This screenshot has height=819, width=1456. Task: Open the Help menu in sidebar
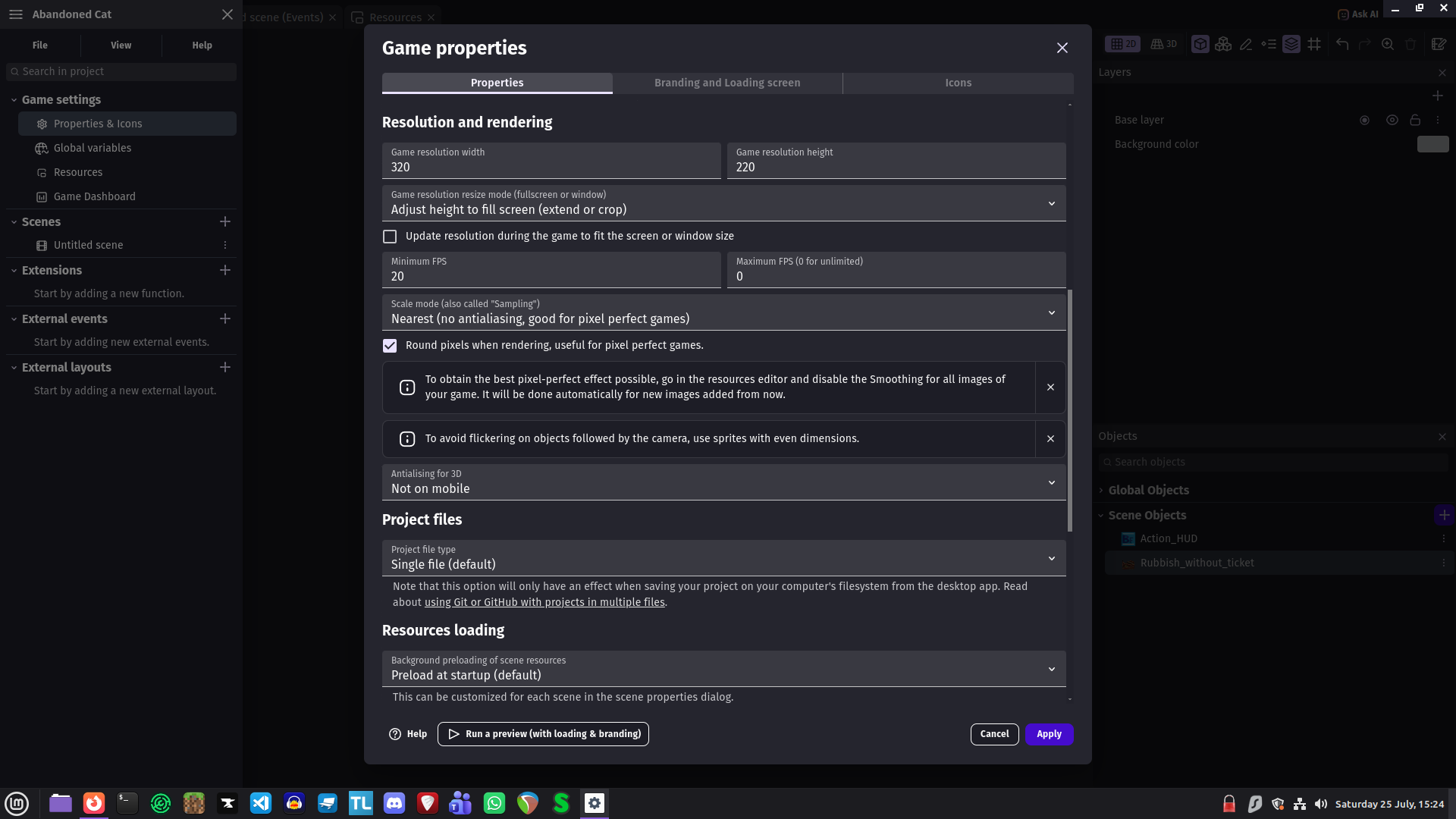[202, 45]
